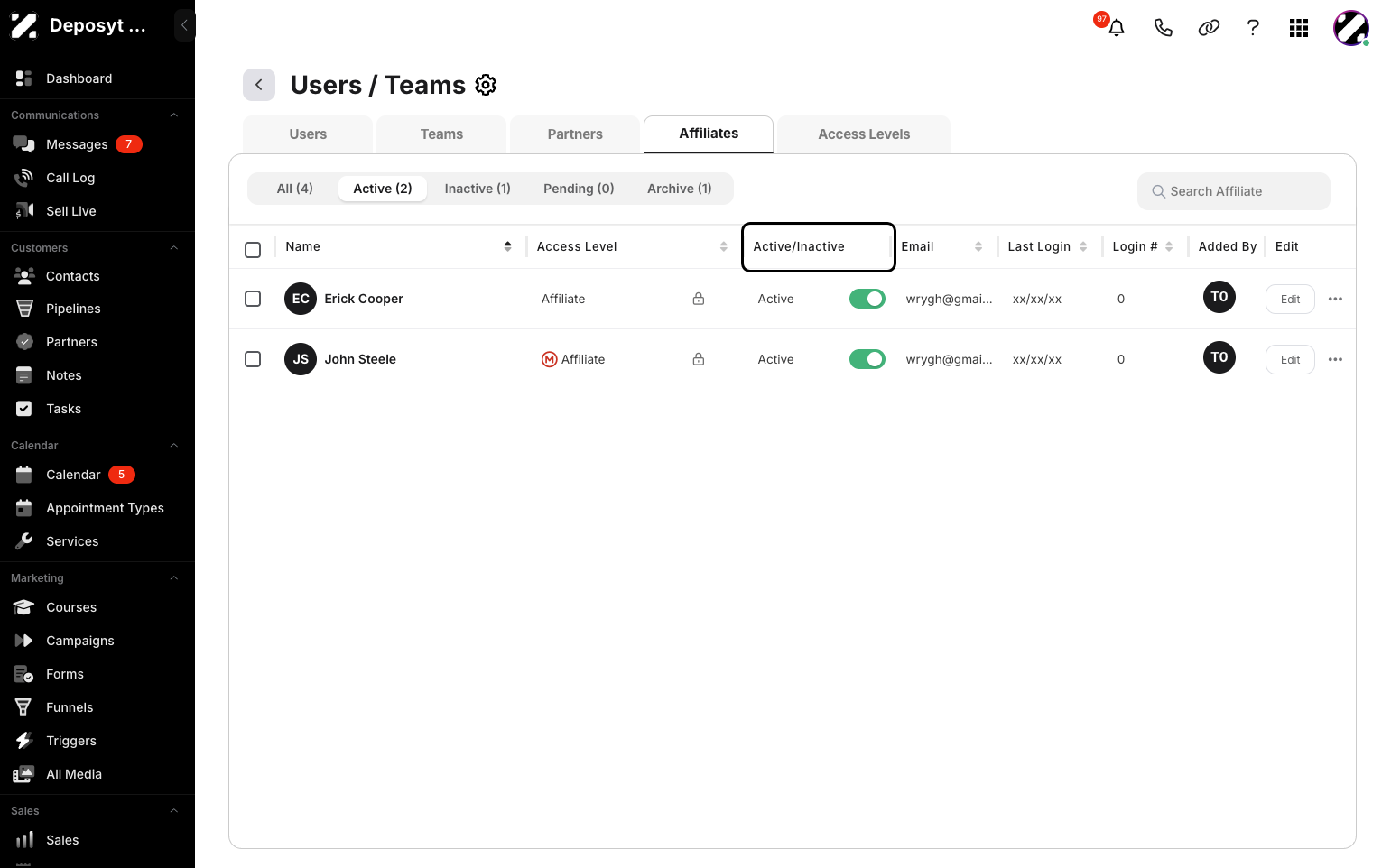This screenshot has height=868, width=1391.
Task: Sort by the Email column
Action: pyautogui.click(x=978, y=246)
